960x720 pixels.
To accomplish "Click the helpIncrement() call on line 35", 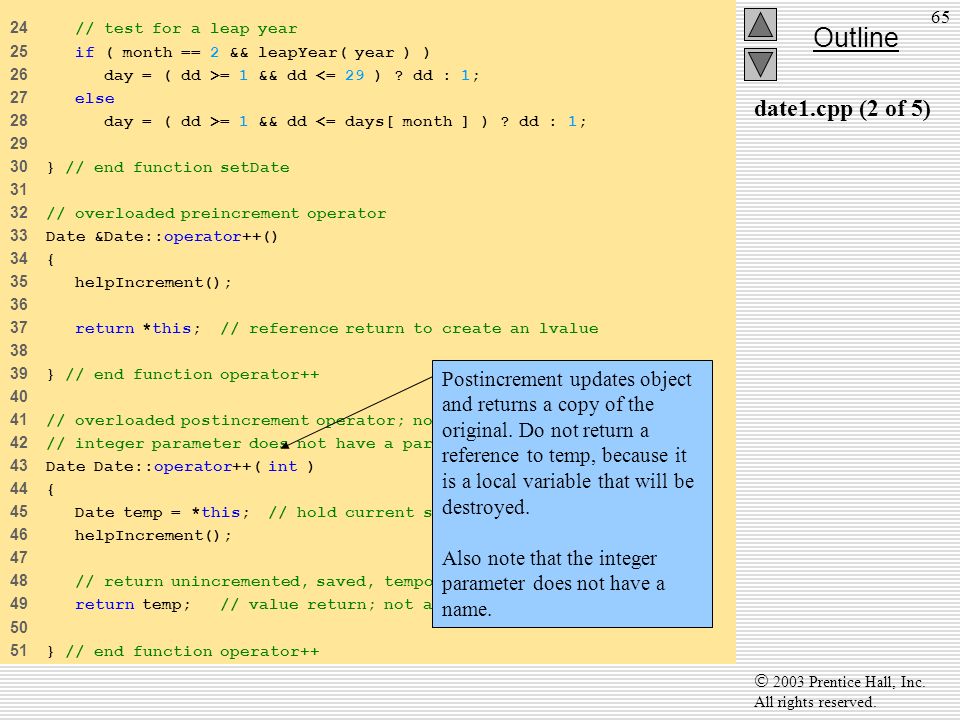I will pyautogui.click(x=153, y=283).
